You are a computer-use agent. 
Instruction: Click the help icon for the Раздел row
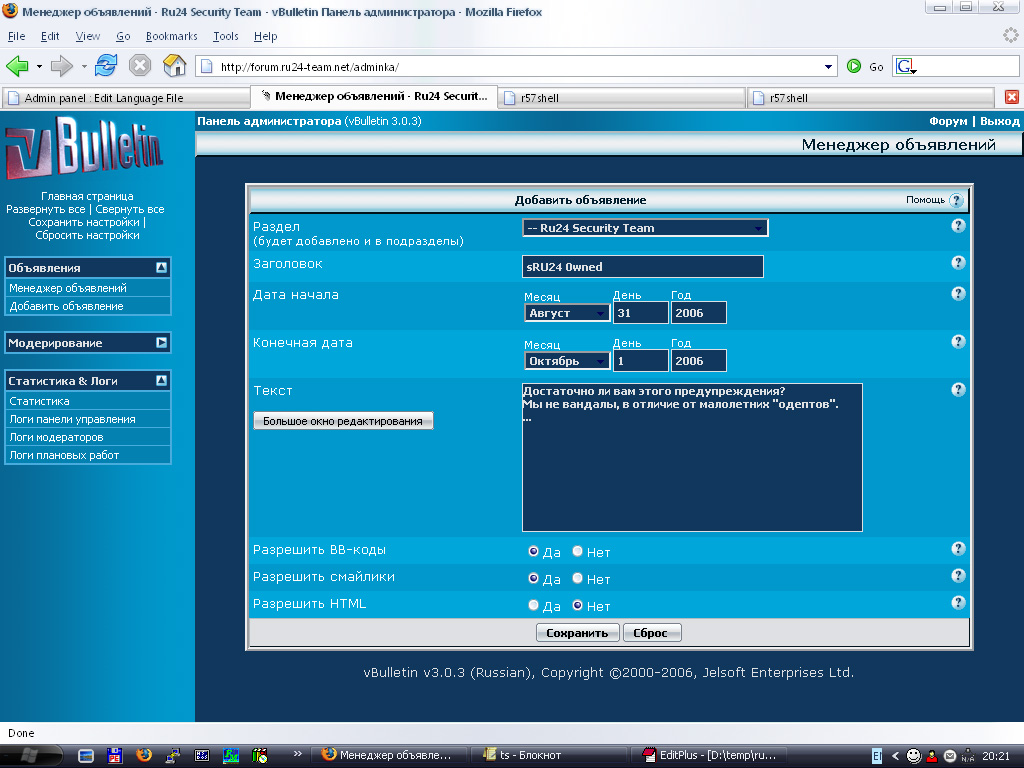[x=958, y=226]
